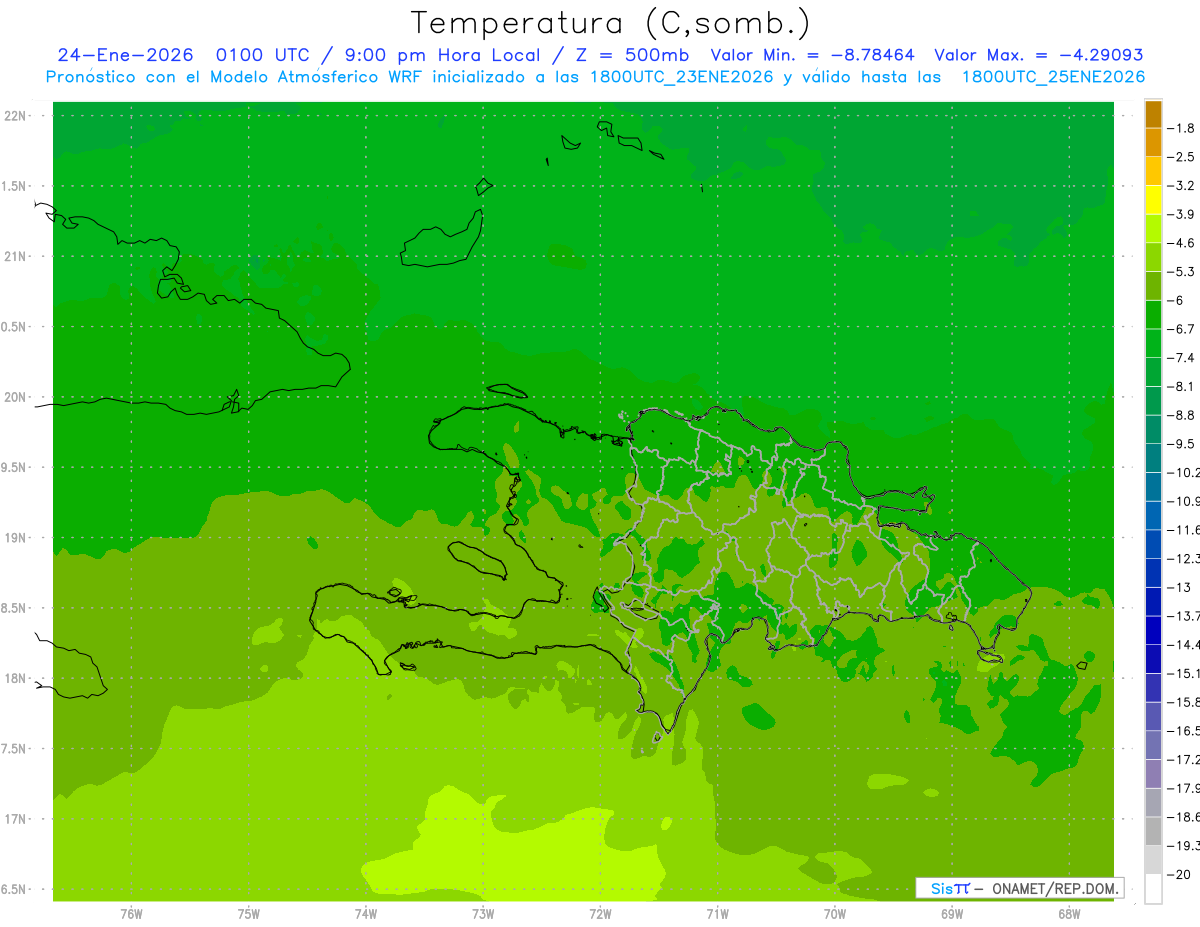
Task: Click forecast end time "1800UTC_25ENE2026"
Action: point(1053,77)
